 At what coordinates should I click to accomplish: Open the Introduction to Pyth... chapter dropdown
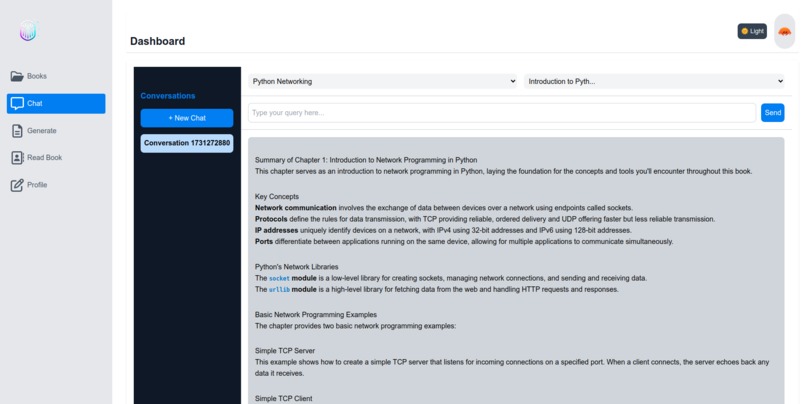click(654, 81)
